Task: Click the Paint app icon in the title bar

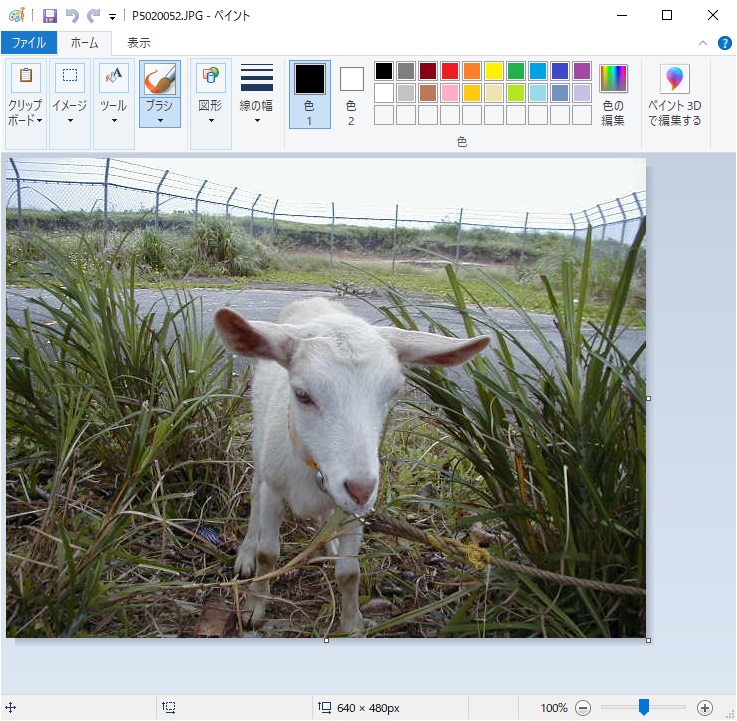Action: pyautogui.click(x=17, y=16)
